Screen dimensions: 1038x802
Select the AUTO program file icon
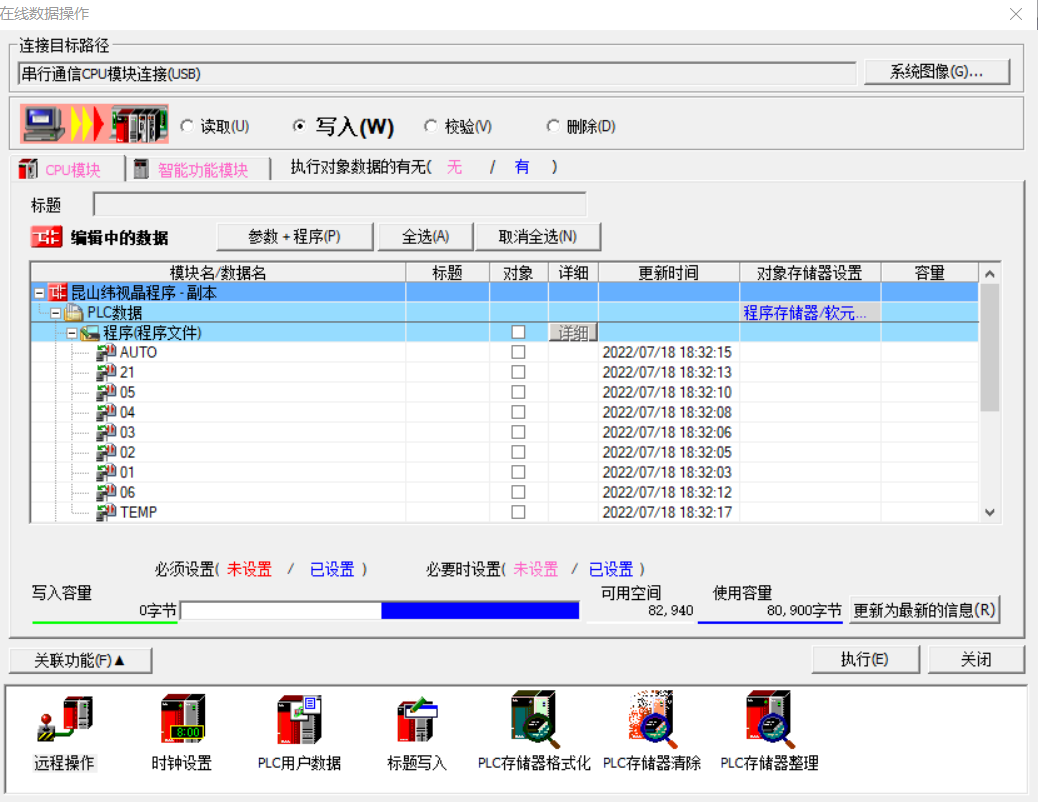tap(106, 352)
